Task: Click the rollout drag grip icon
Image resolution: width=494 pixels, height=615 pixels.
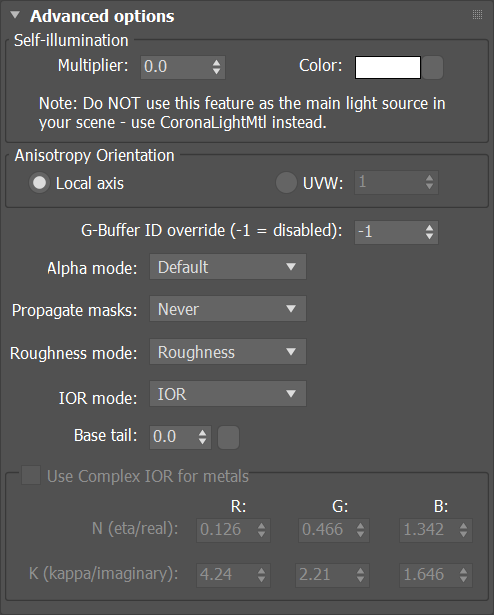Action: pos(477,15)
